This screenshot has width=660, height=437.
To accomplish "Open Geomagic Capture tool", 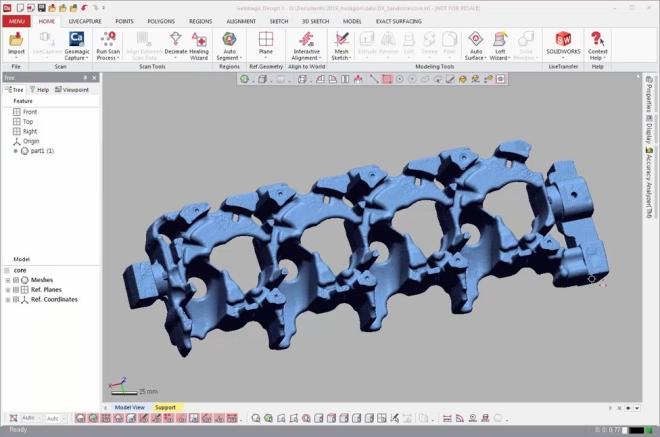I will coord(76,43).
